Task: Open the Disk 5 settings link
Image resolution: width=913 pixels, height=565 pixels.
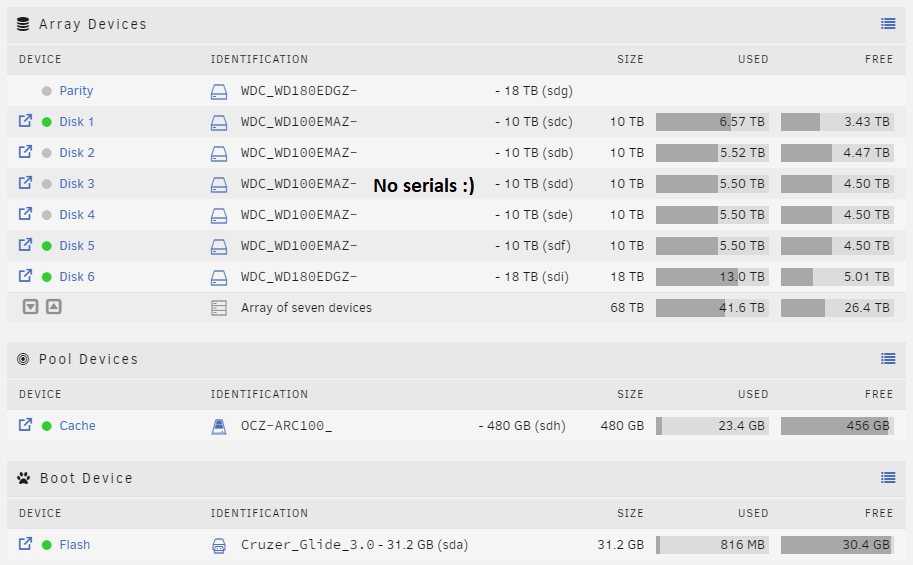Action: click(77, 246)
